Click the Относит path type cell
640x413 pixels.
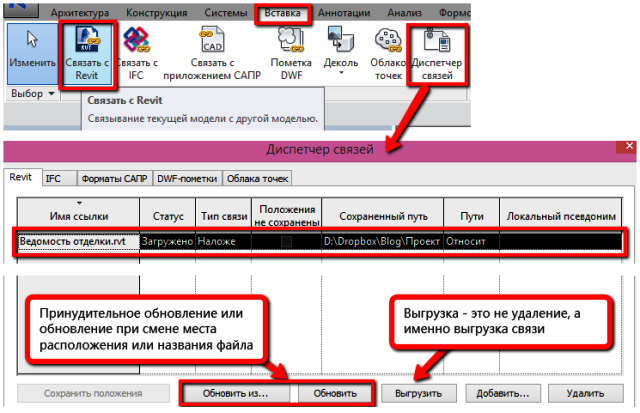click(471, 242)
